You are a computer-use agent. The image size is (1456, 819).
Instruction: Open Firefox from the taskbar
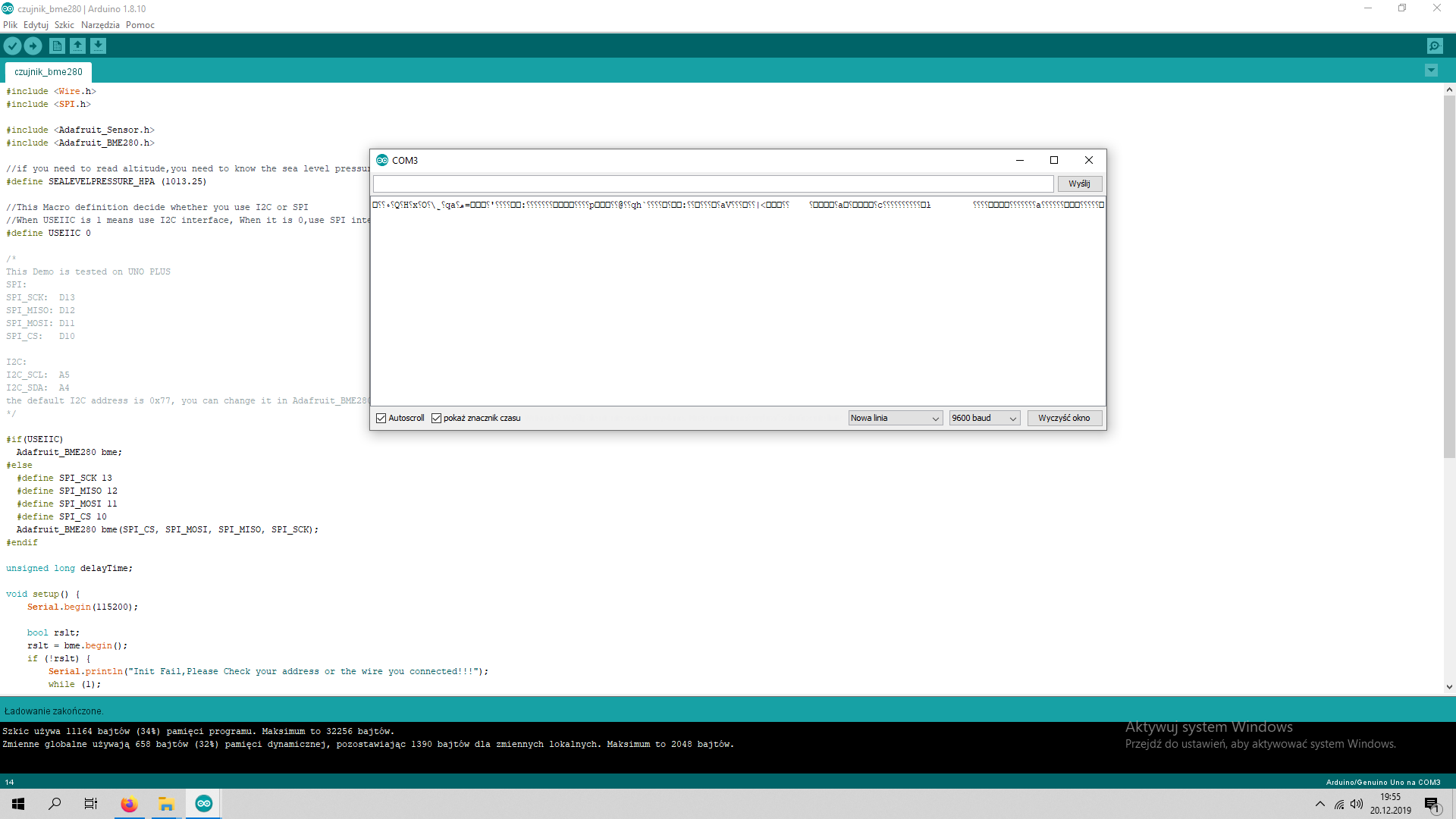(x=129, y=804)
